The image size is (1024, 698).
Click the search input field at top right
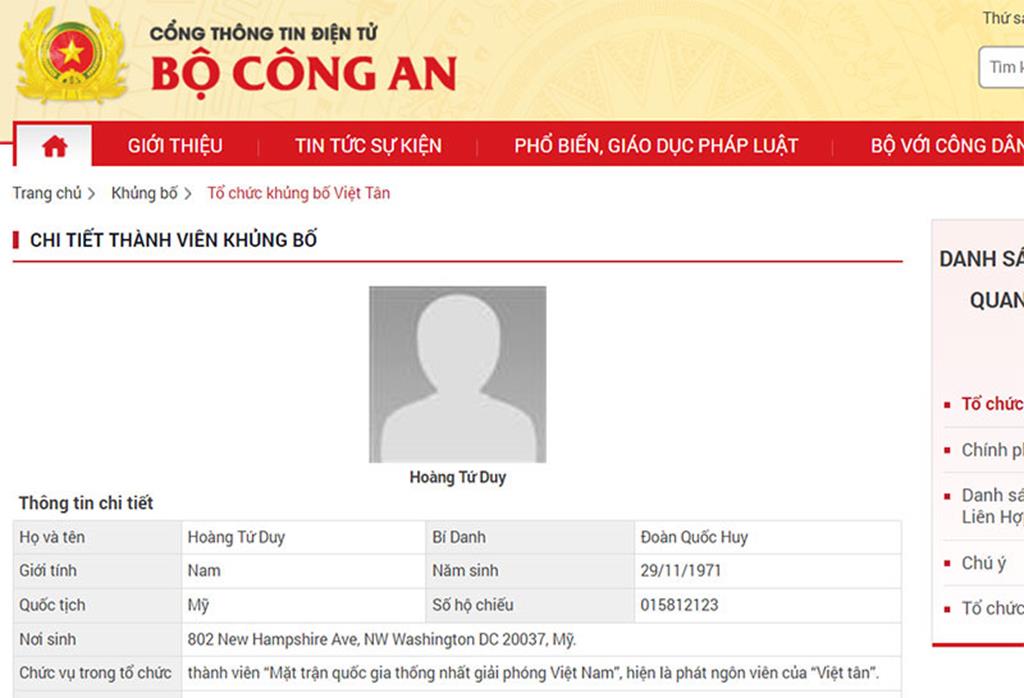(1001, 67)
